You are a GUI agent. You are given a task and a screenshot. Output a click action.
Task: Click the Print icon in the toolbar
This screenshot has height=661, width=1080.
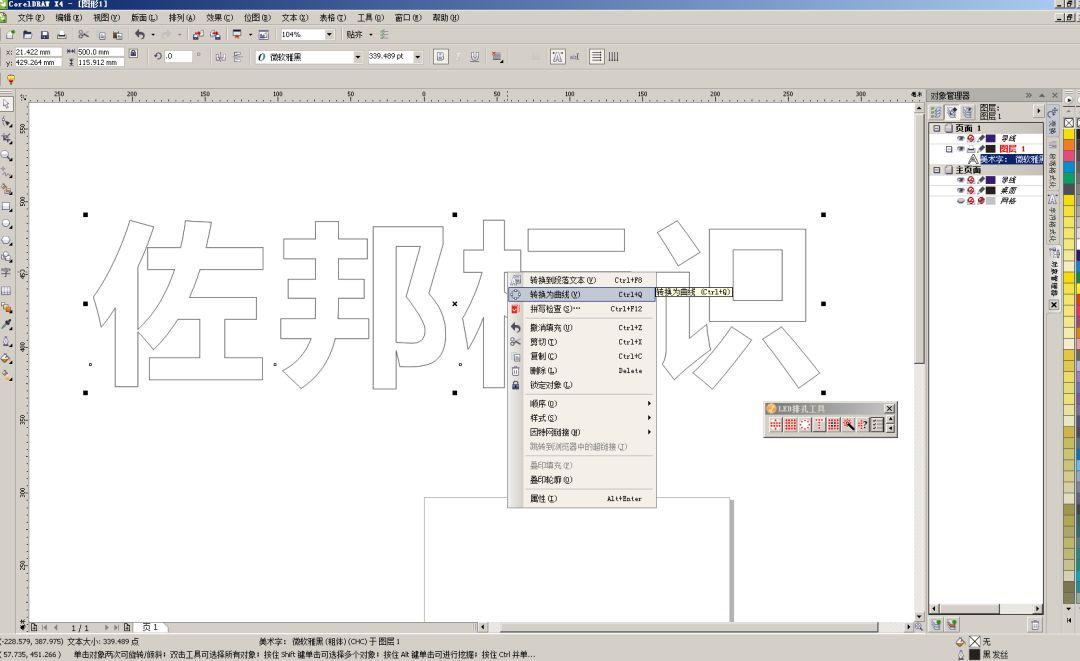tap(62, 34)
